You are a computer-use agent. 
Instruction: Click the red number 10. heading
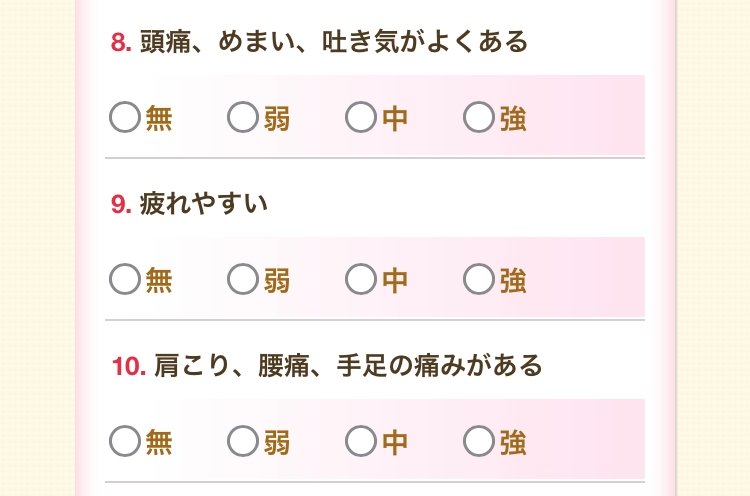[x=129, y=366]
